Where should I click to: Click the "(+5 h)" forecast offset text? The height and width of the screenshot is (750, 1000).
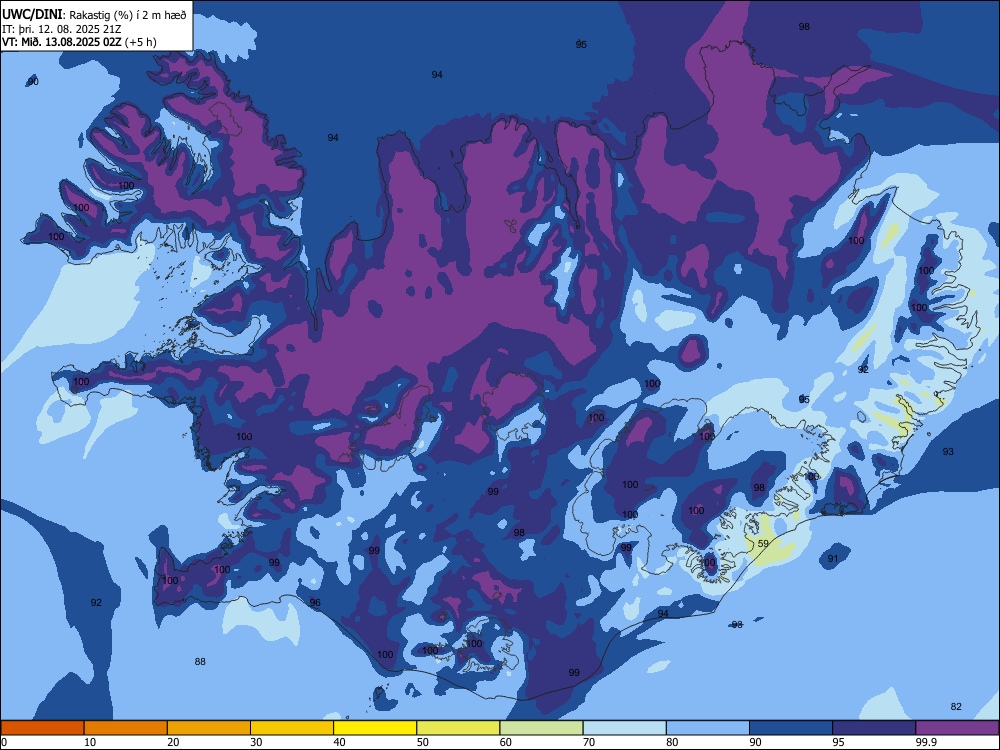coord(141,42)
